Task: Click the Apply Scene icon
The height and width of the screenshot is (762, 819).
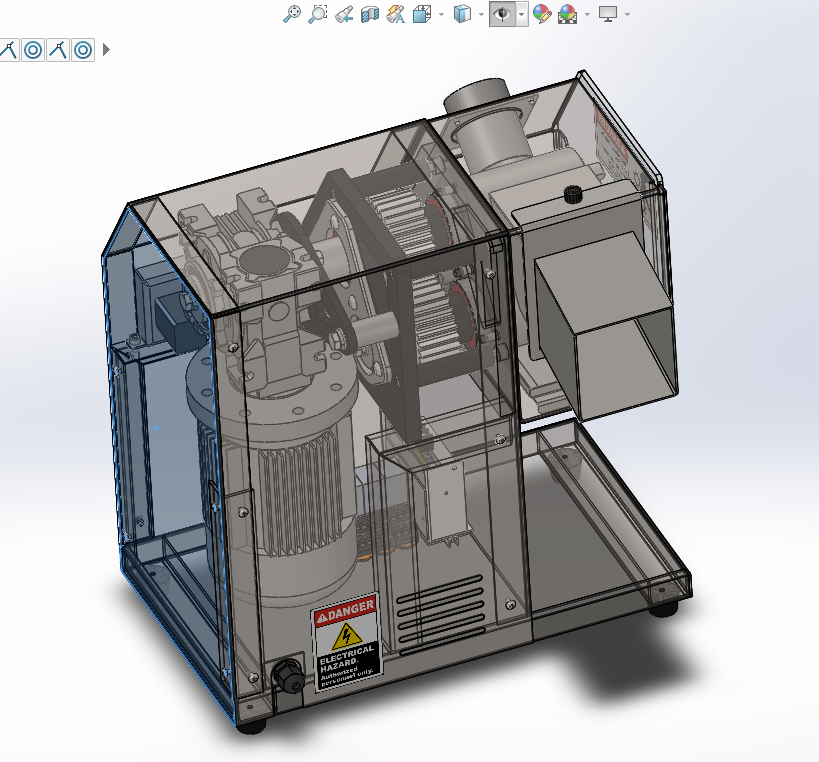Action: coord(568,14)
